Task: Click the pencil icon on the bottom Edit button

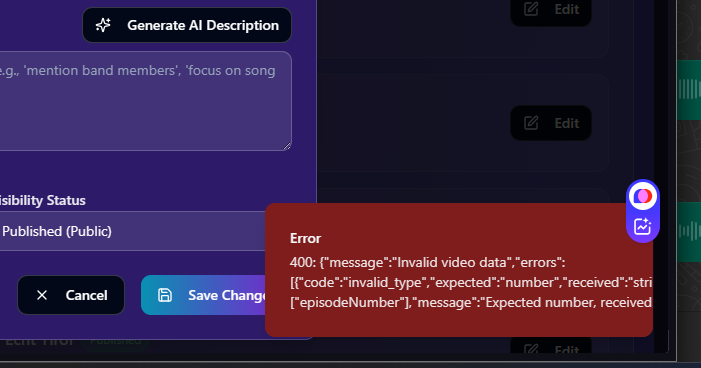Action: [x=531, y=349]
